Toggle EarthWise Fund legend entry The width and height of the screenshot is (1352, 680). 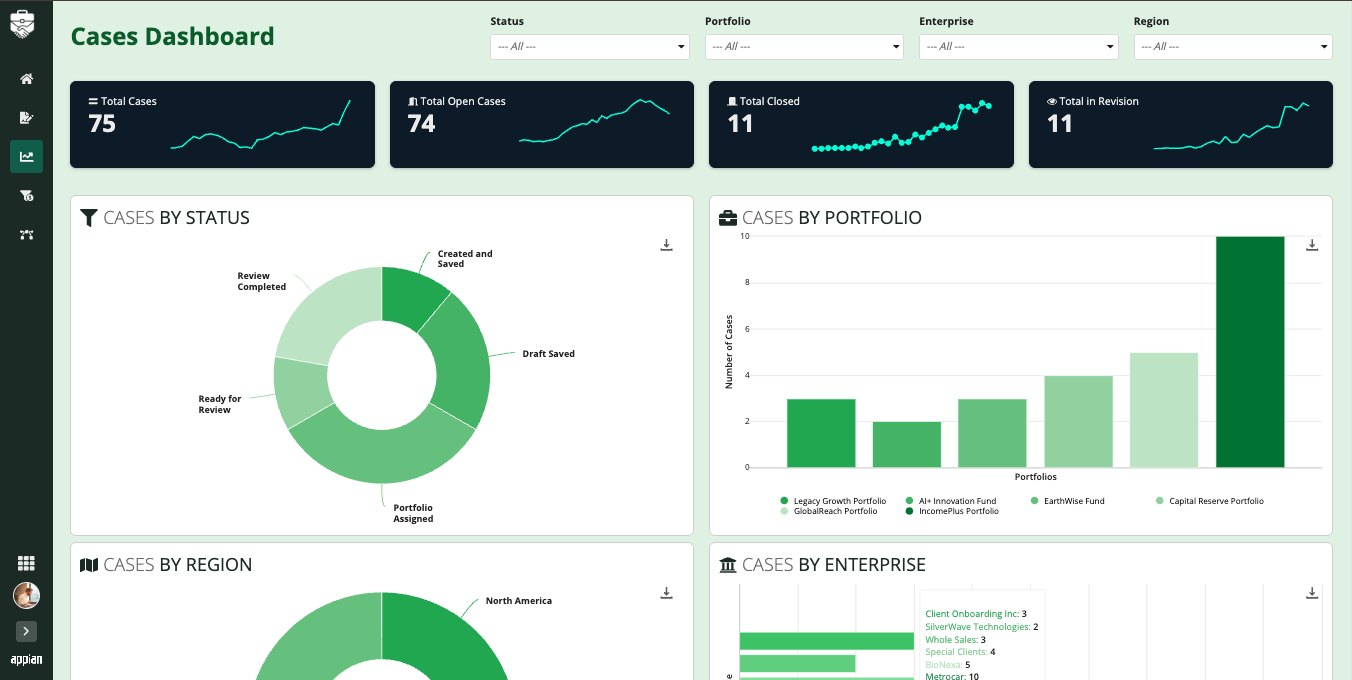pyautogui.click(x=1067, y=501)
